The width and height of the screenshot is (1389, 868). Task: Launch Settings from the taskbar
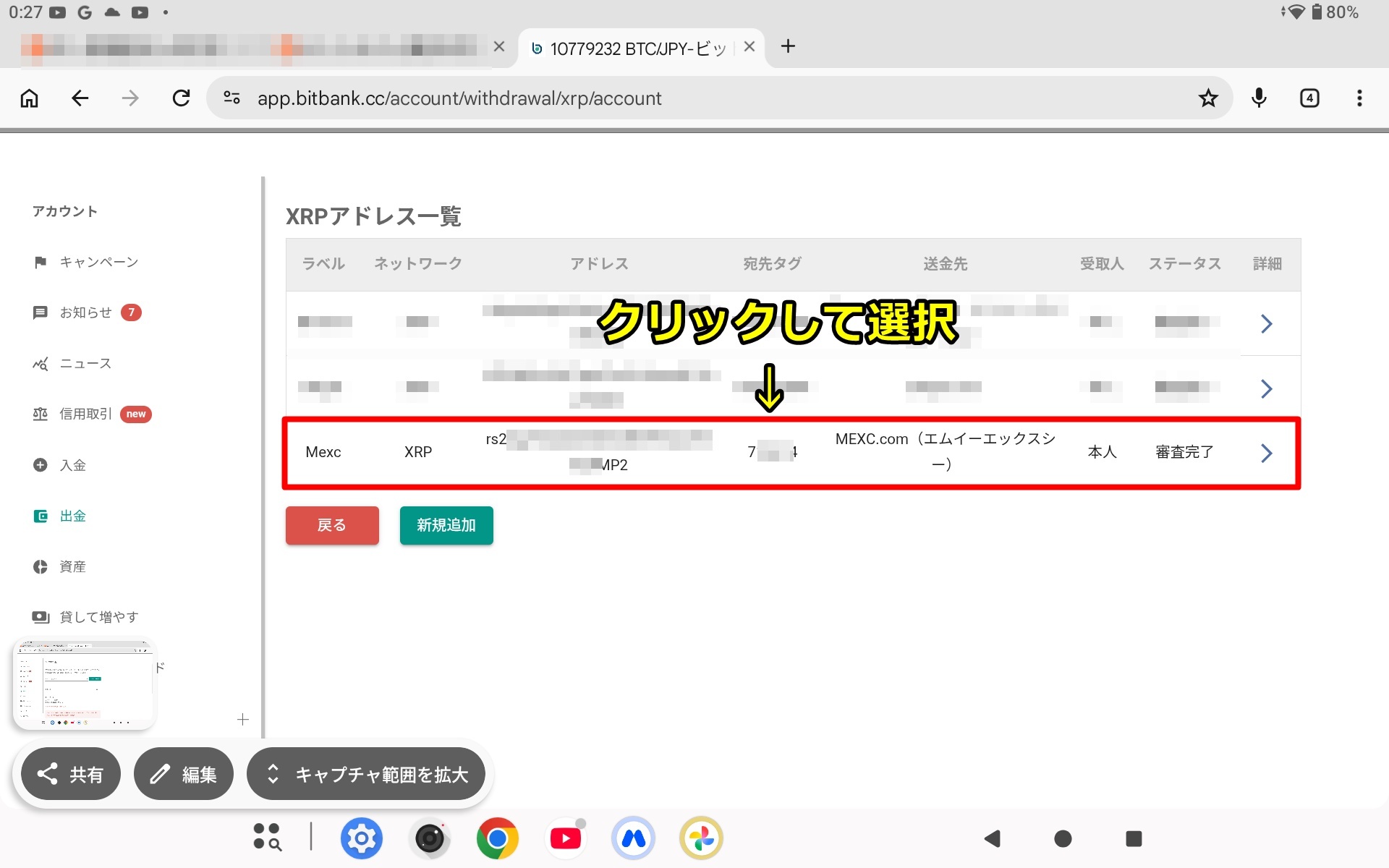(361, 838)
